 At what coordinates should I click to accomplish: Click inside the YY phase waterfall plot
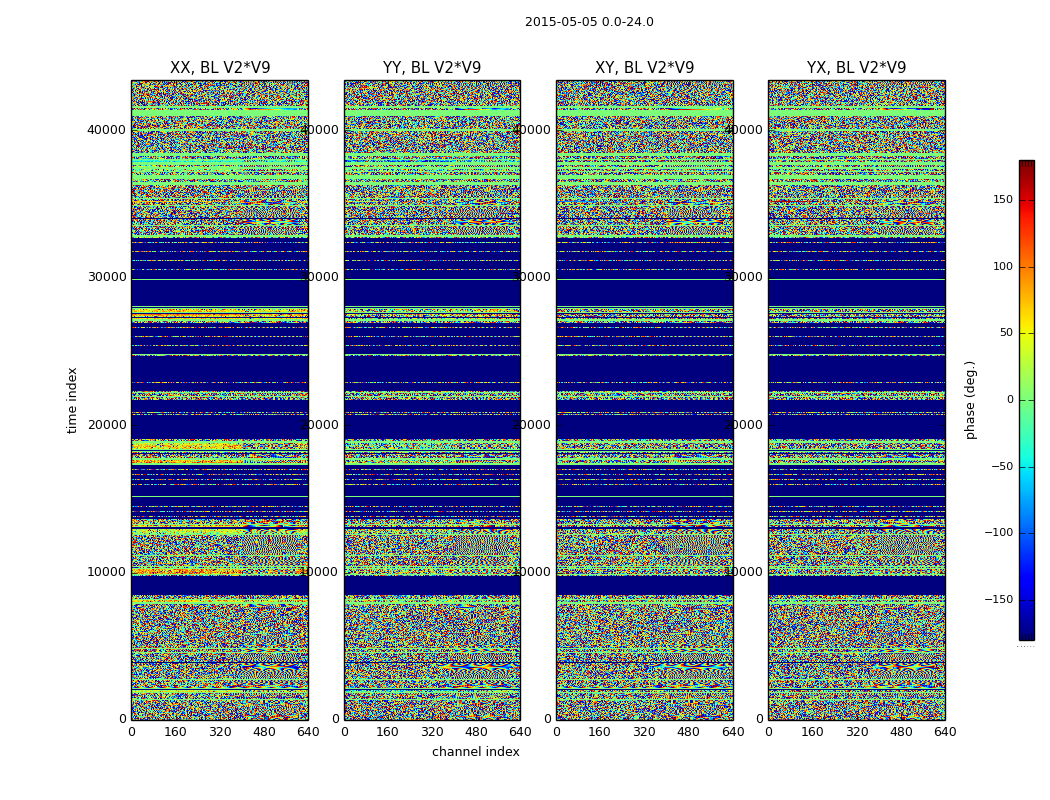[x=433, y=400]
